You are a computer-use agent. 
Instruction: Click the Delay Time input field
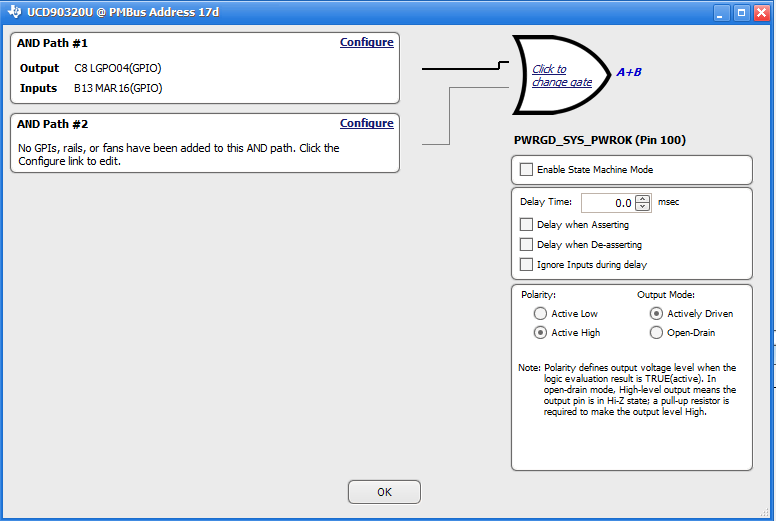click(x=608, y=203)
